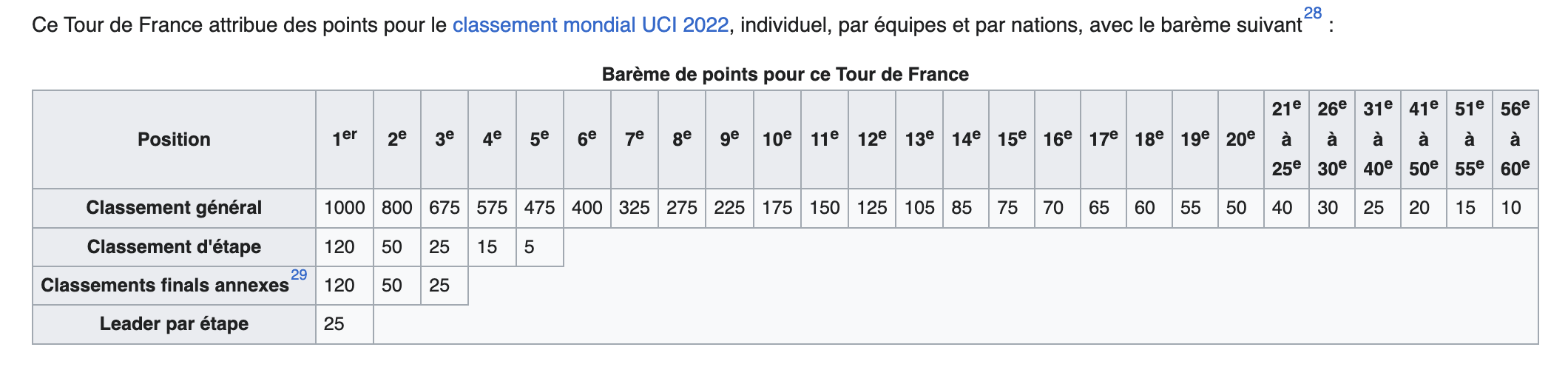Select the 10e column header

(x=777, y=139)
